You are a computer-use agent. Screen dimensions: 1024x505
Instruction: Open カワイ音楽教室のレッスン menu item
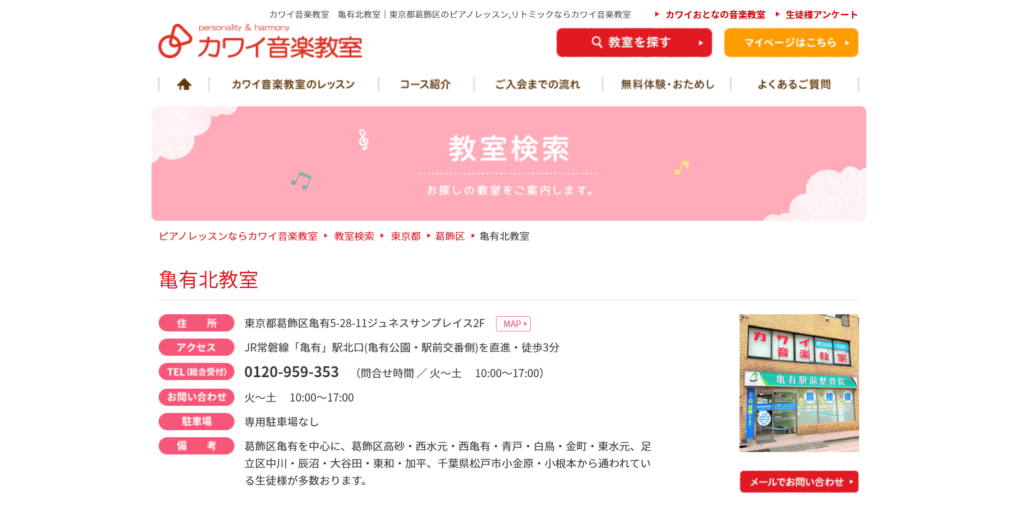point(293,84)
